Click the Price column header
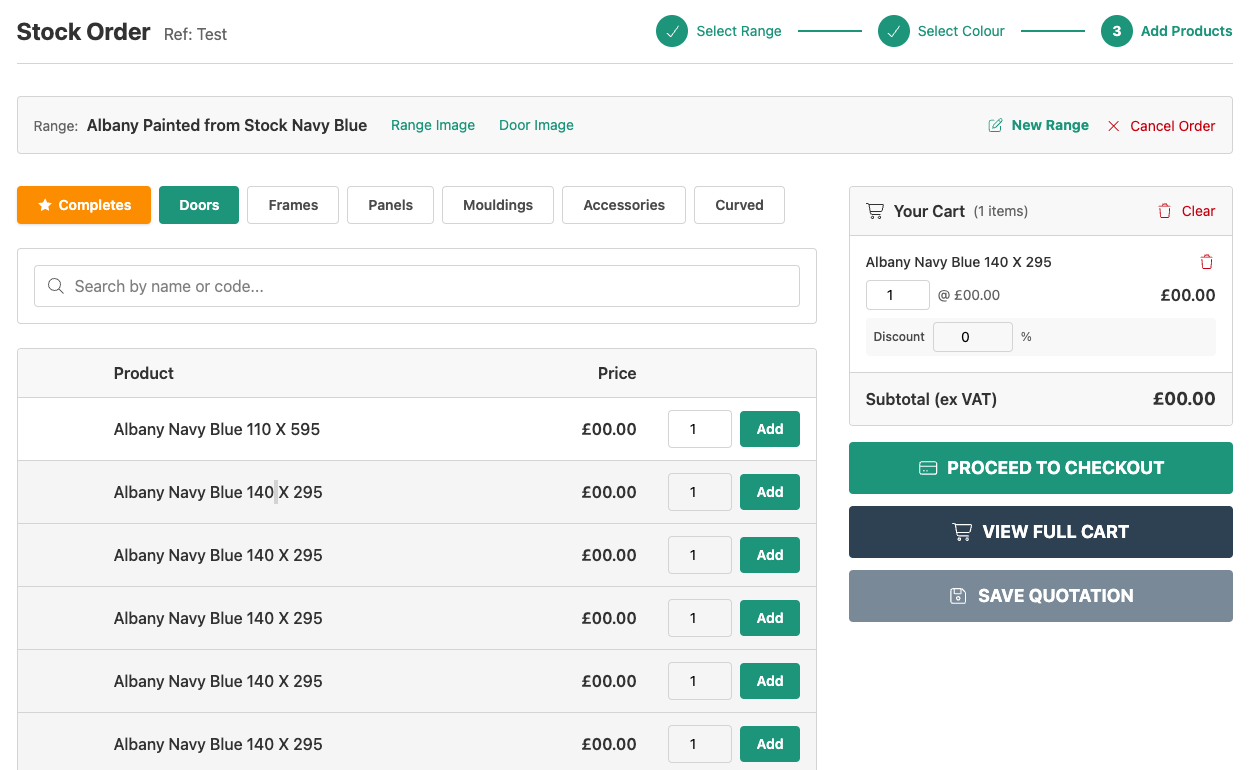Image resolution: width=1251 pixels, height=770 pixels. [617, 373]
